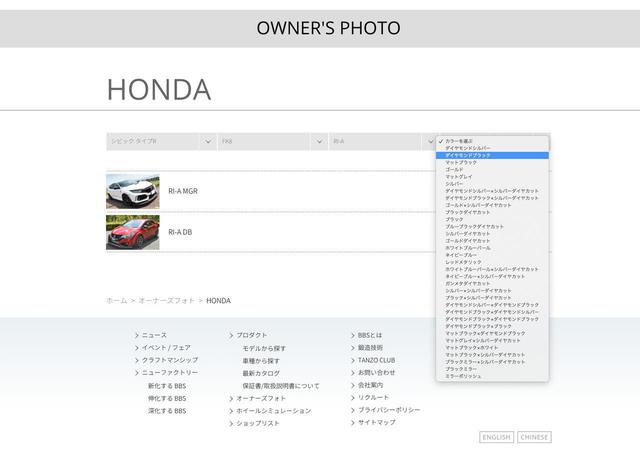Open 最新カタログ footer link

point(261,374)
